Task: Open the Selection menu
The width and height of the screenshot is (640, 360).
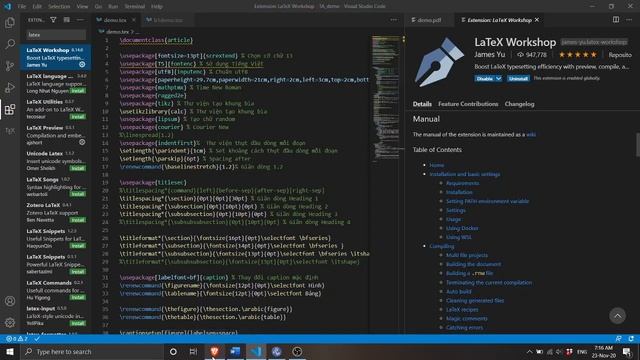Action: click(x=59, y=7)
